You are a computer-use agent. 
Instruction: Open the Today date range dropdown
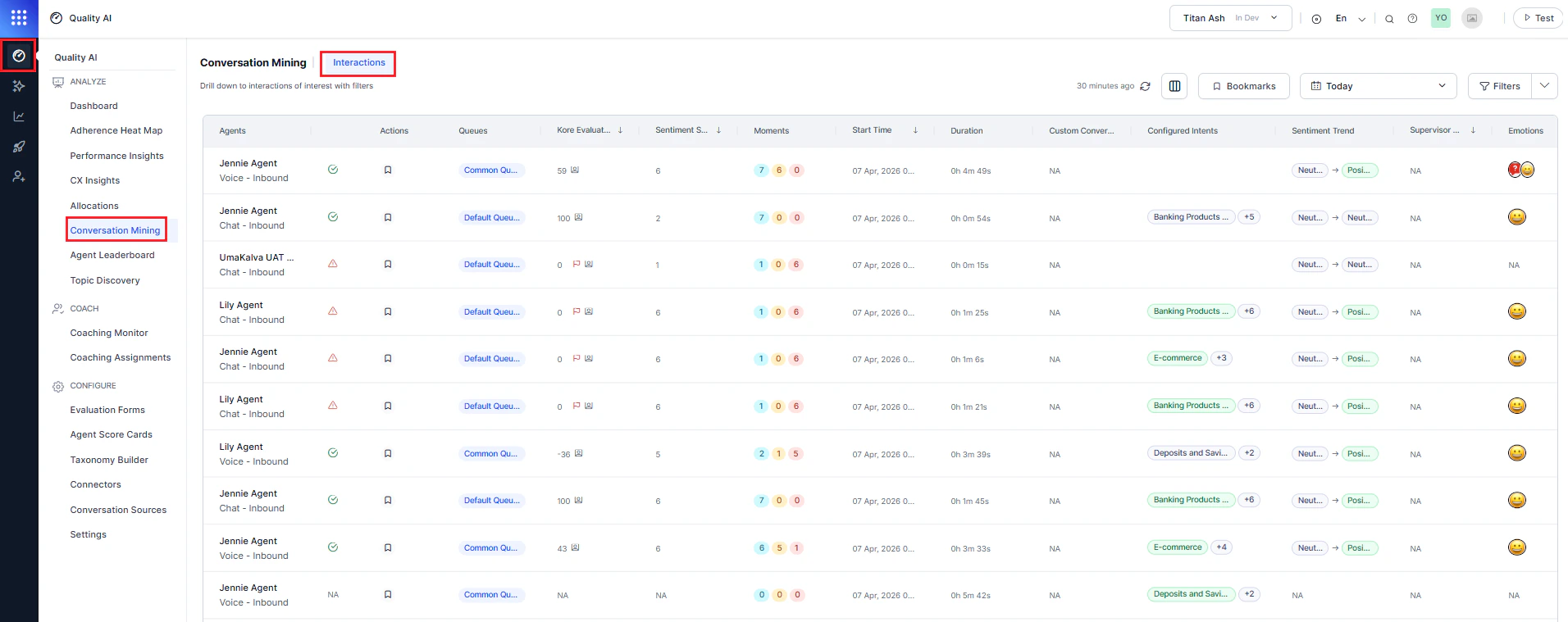[x=1378, y=86]
